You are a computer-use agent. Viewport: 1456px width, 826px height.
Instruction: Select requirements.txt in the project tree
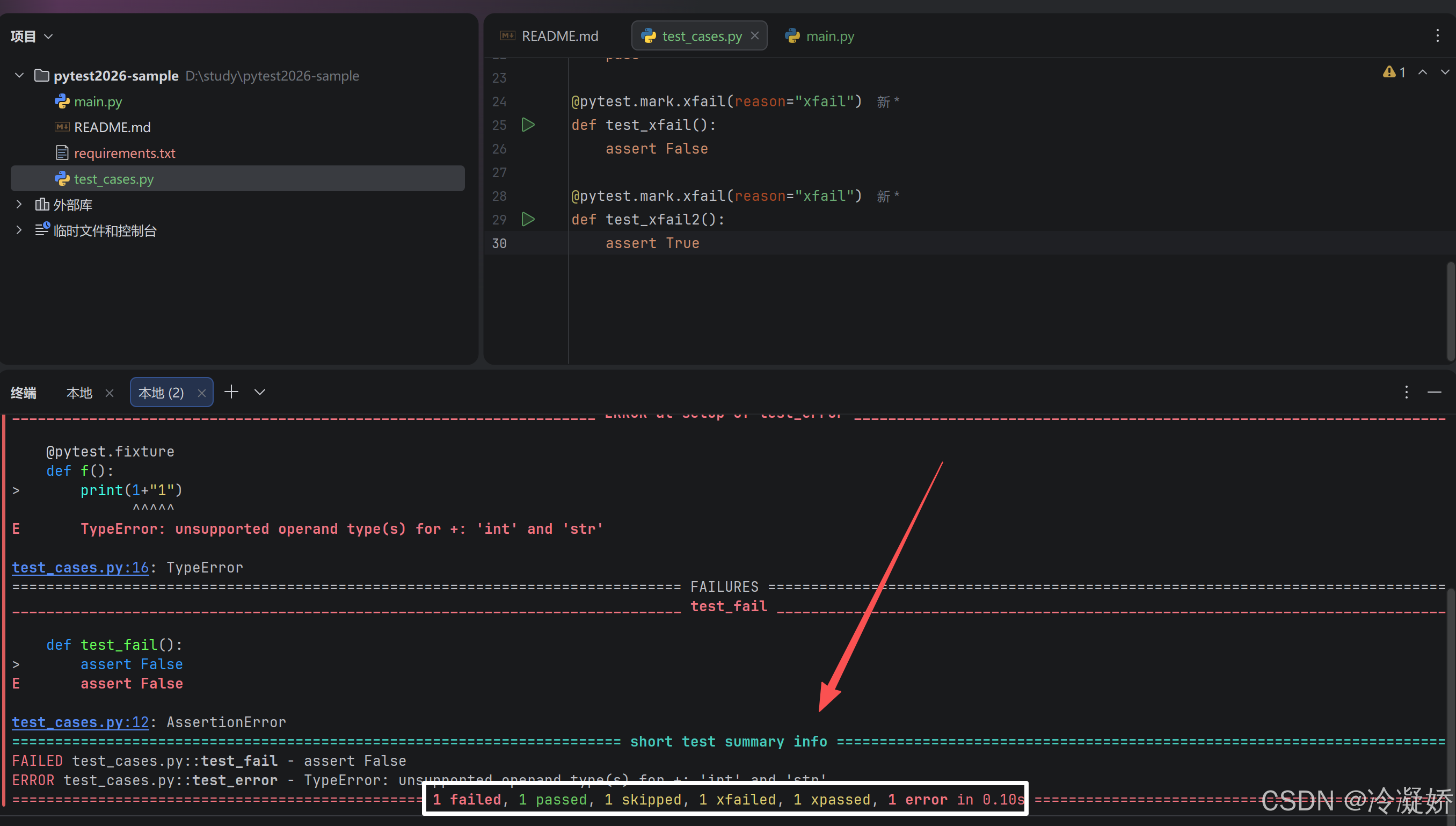124,153
